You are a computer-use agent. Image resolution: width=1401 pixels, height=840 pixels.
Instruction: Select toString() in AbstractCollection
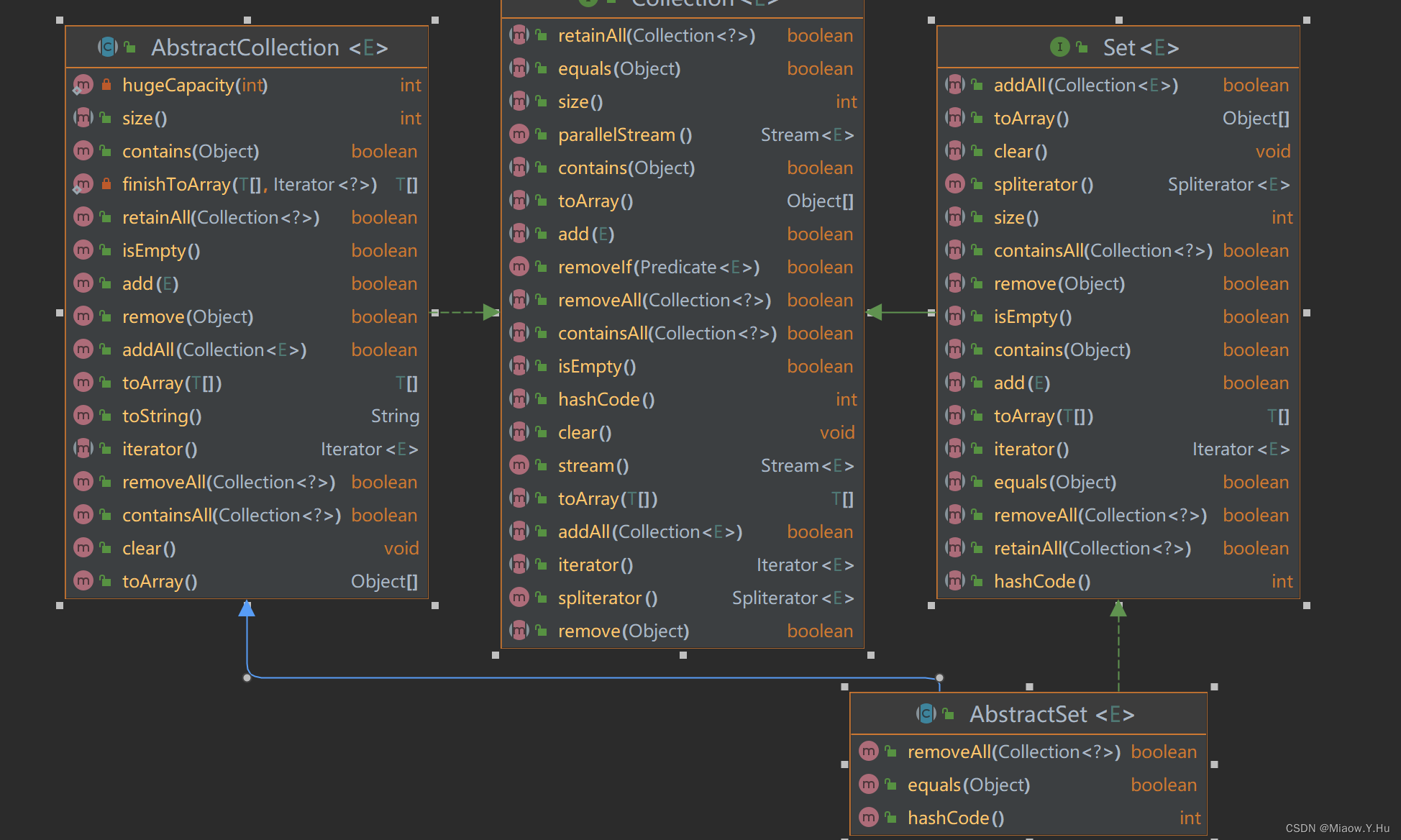162,416
